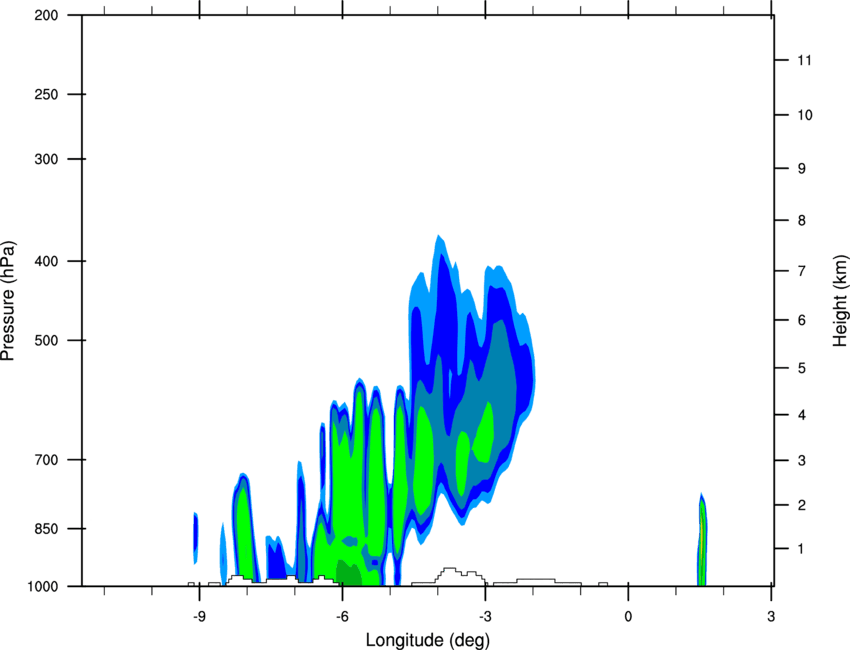The image size is (850, 650).
Task: Click the 10 km height label
Action: 805,115
